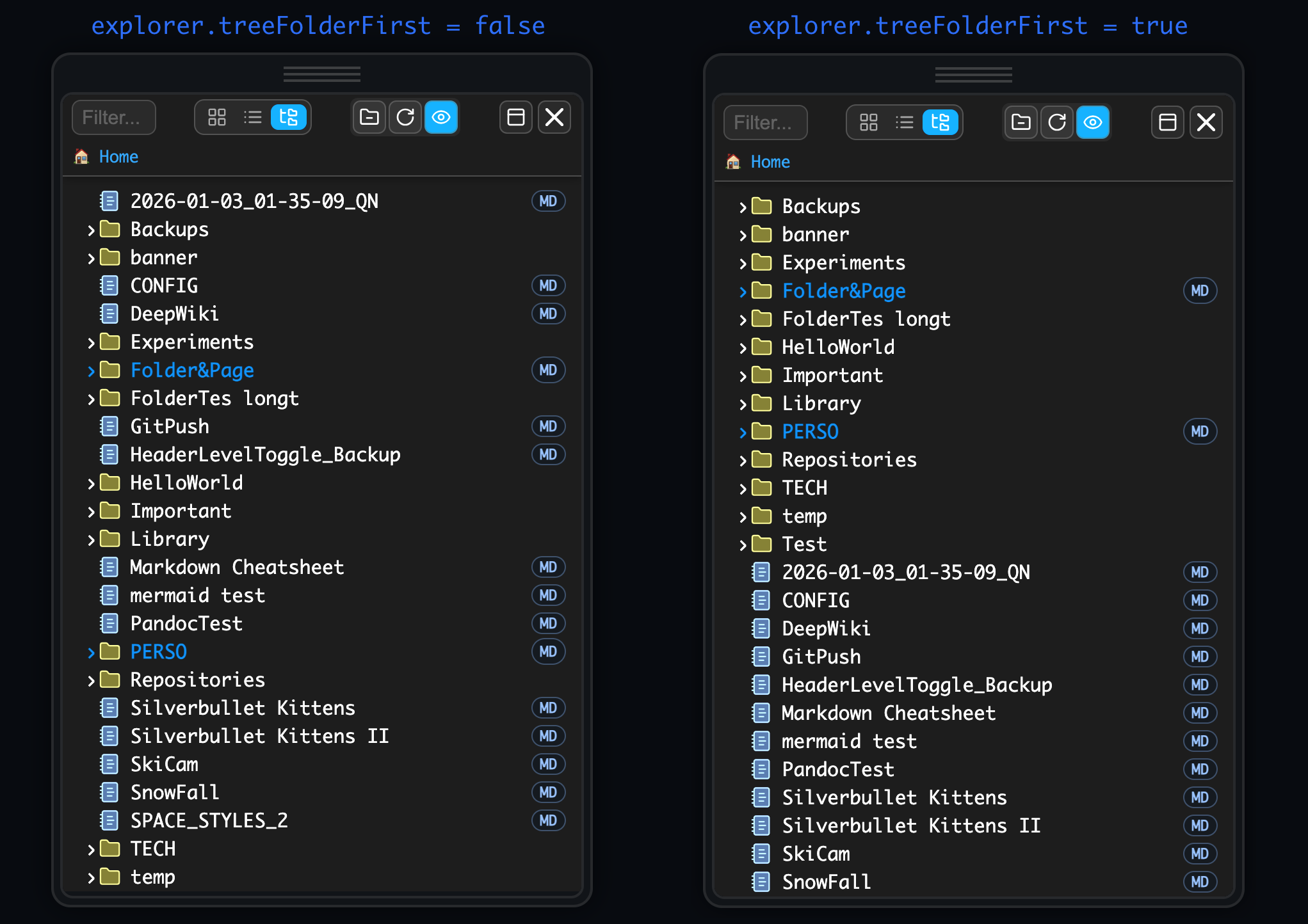Click Home breadcrumb in left panel

coord(118,157)
